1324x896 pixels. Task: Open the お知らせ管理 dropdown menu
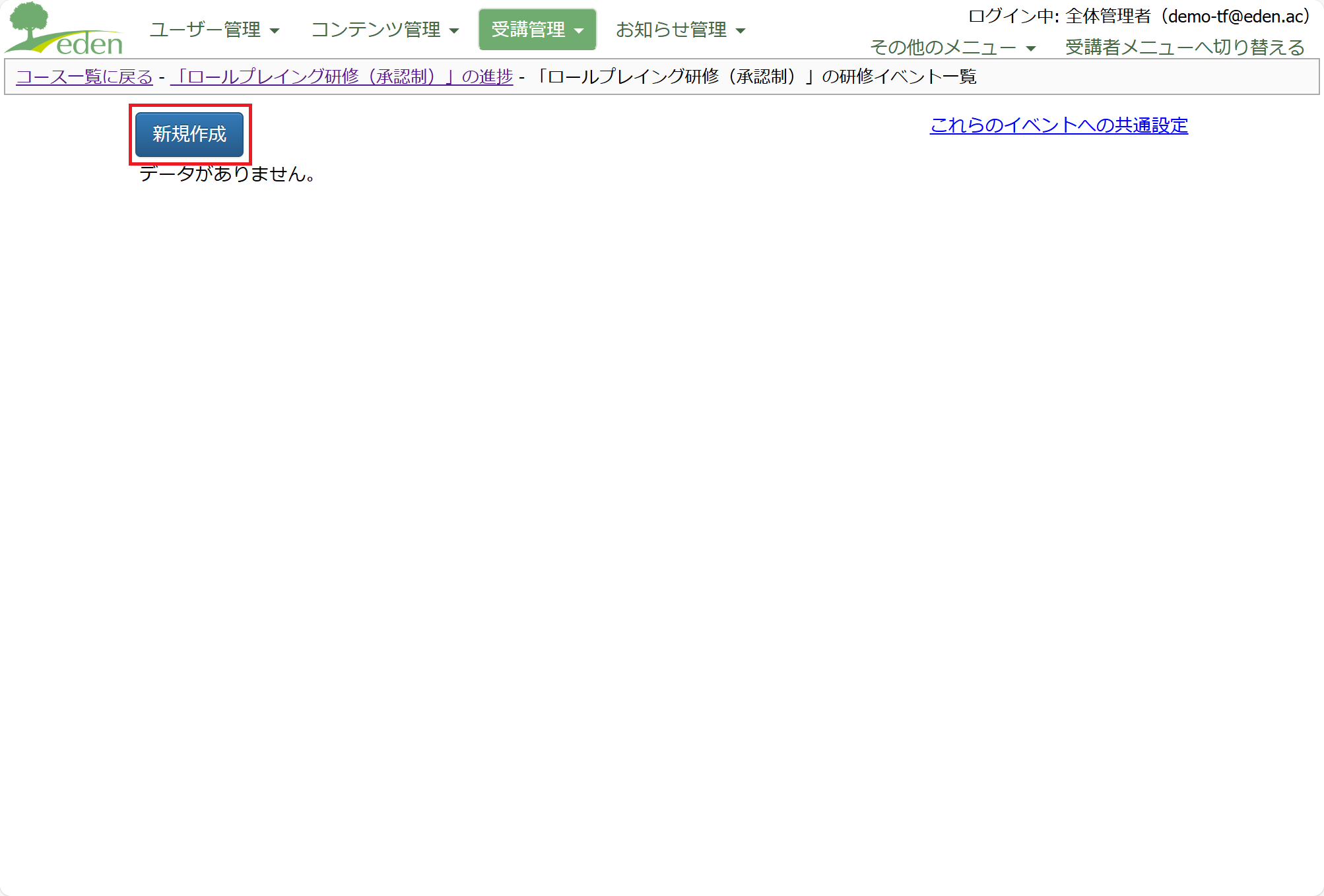tap(680, 30)
